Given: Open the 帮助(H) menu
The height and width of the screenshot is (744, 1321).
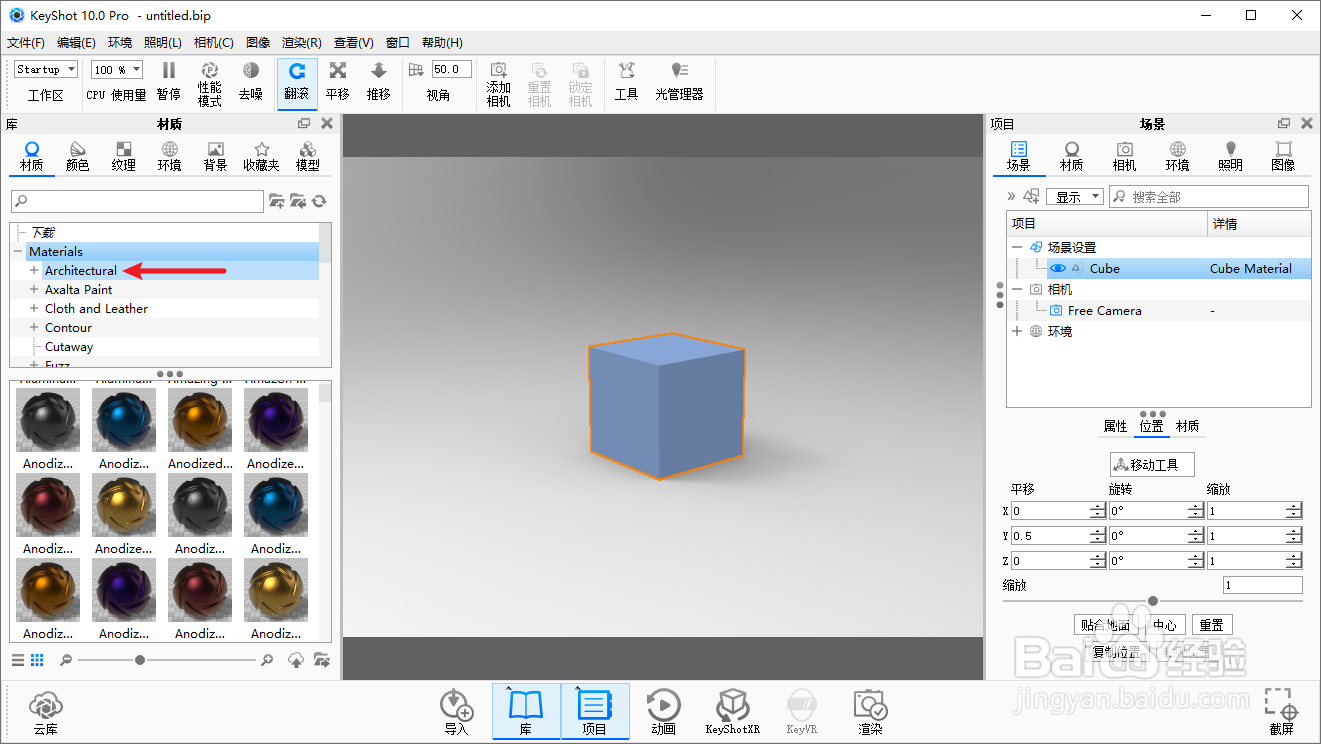Looking at the screenshot, I should tap(442, 43).
